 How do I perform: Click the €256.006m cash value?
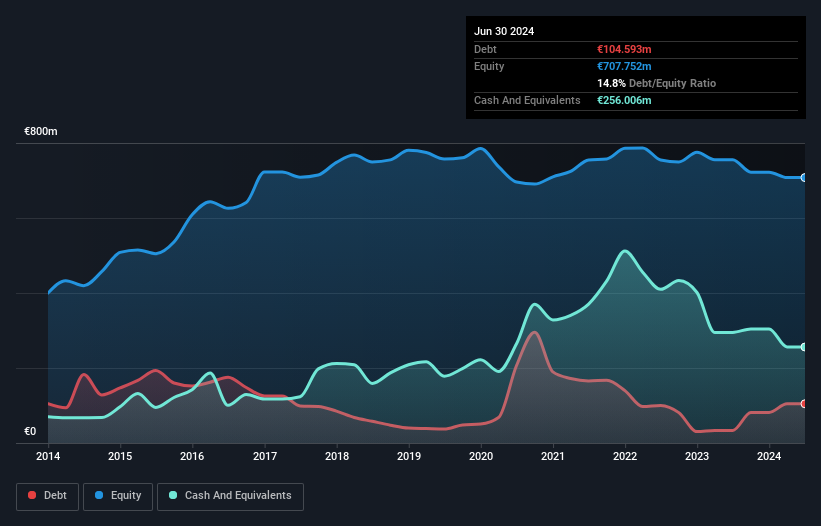tap(624, 100)
